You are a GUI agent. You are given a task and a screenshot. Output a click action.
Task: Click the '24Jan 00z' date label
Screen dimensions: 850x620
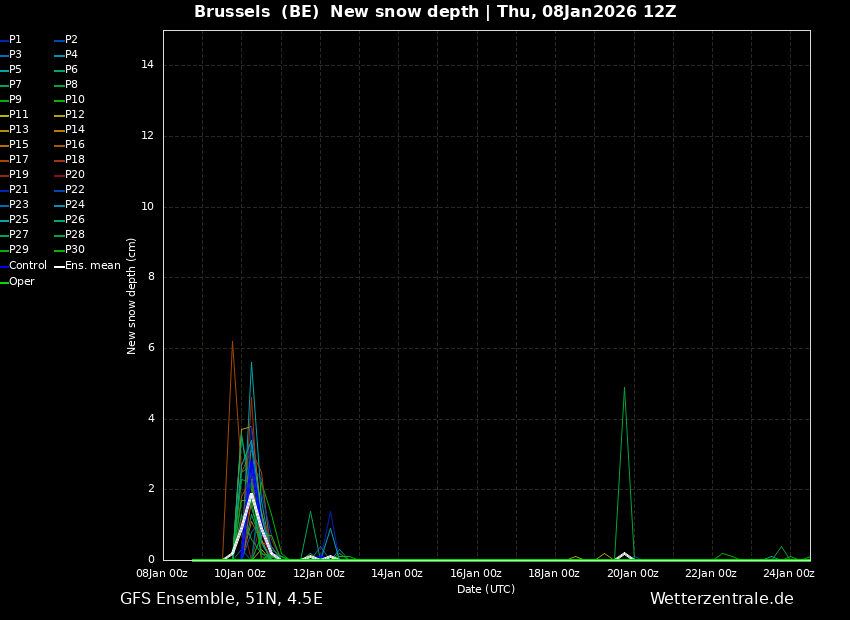point(789,573)
